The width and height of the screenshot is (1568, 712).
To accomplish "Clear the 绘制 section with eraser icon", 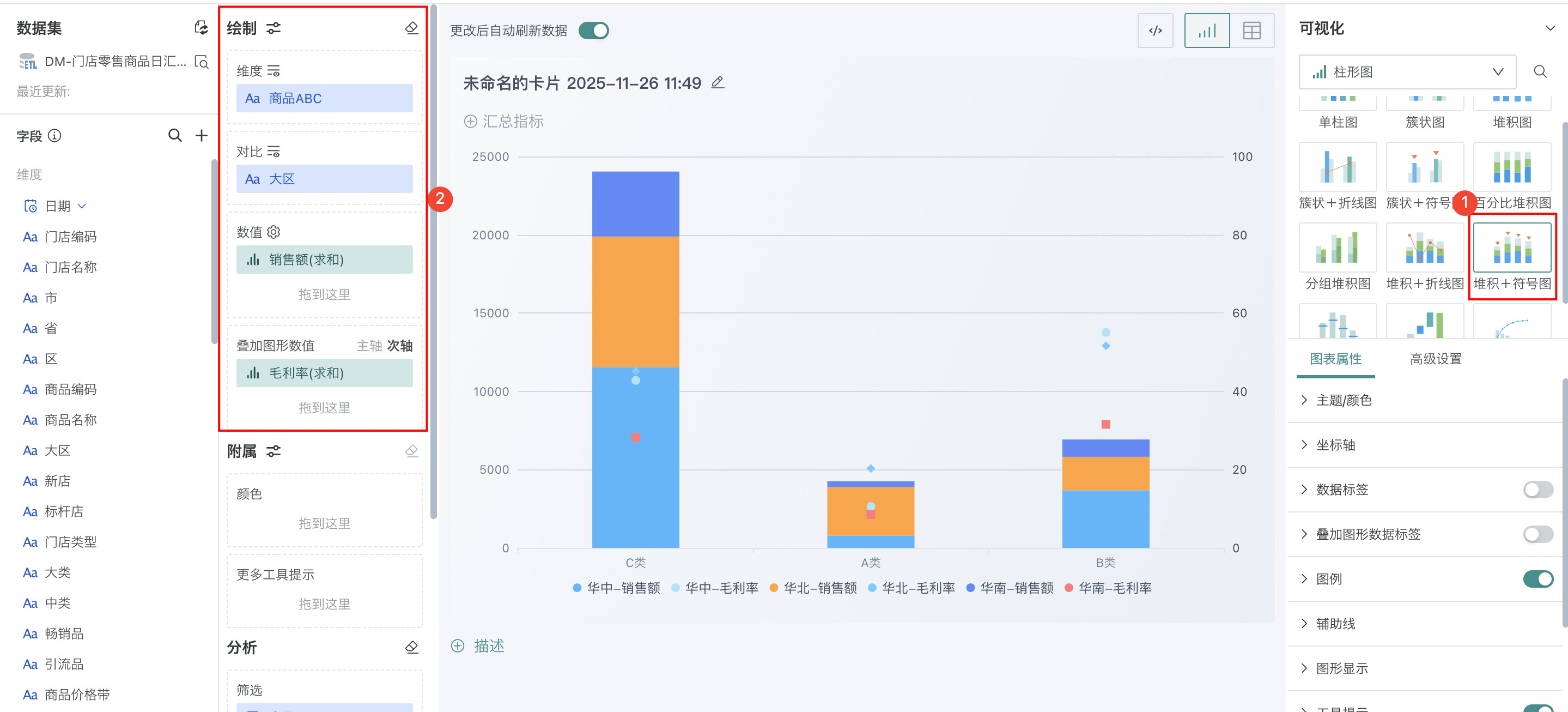I will coord(411,28).
